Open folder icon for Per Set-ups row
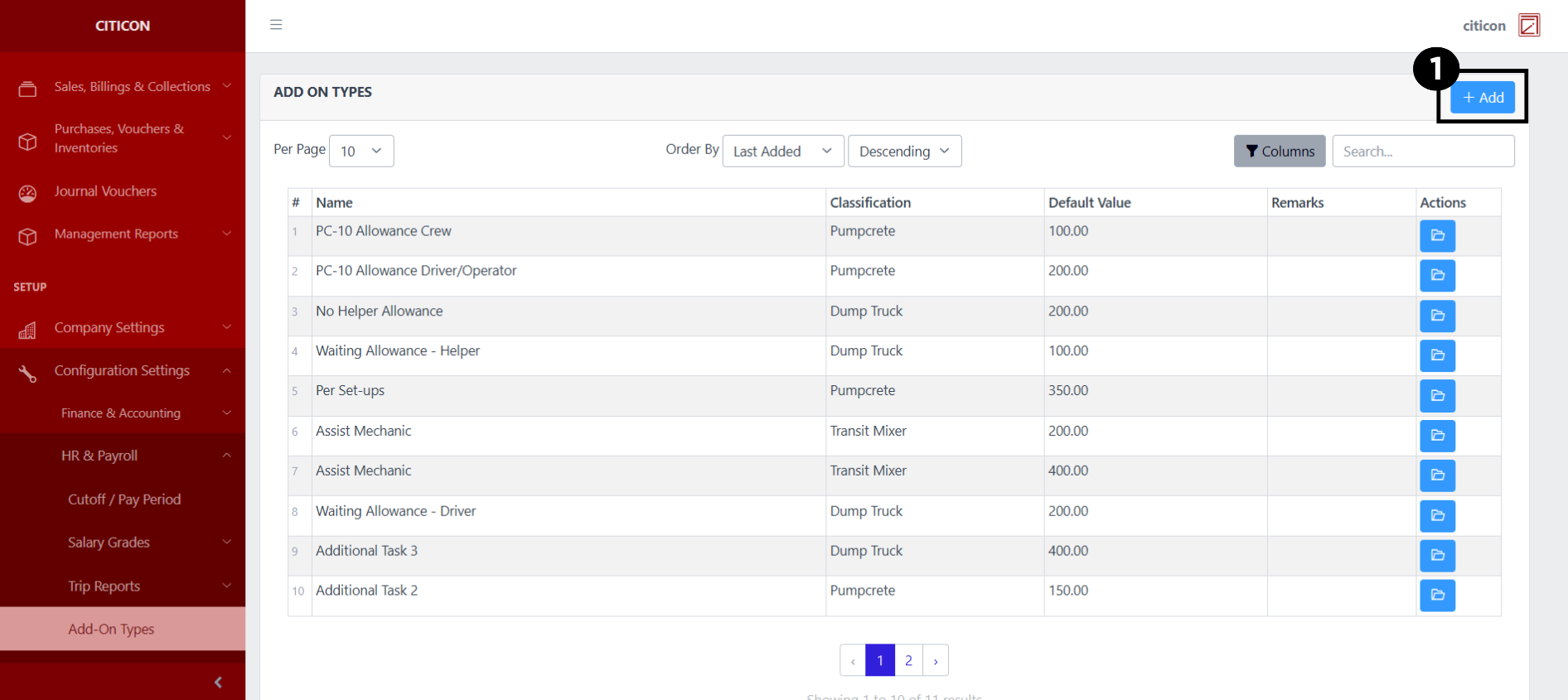Image resolution: width=1568 pixels, height=700 pixels. [x=1437, y=396]
